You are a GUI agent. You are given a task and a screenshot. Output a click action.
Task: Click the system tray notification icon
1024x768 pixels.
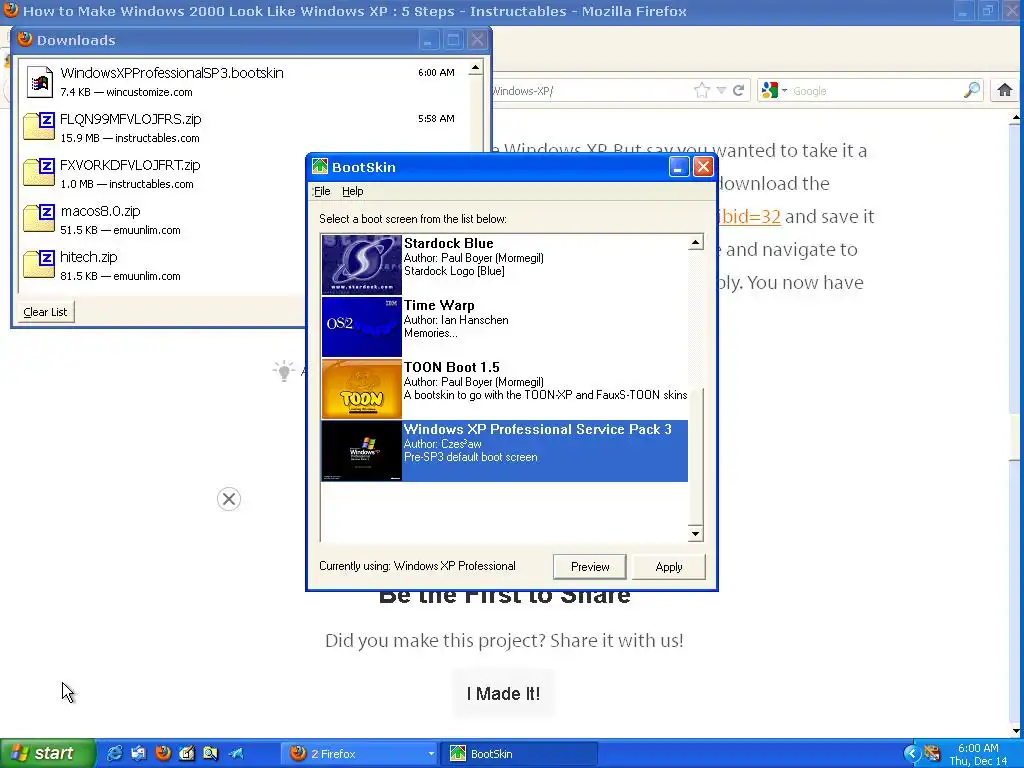pyautogui.click(x=931, y=754)
